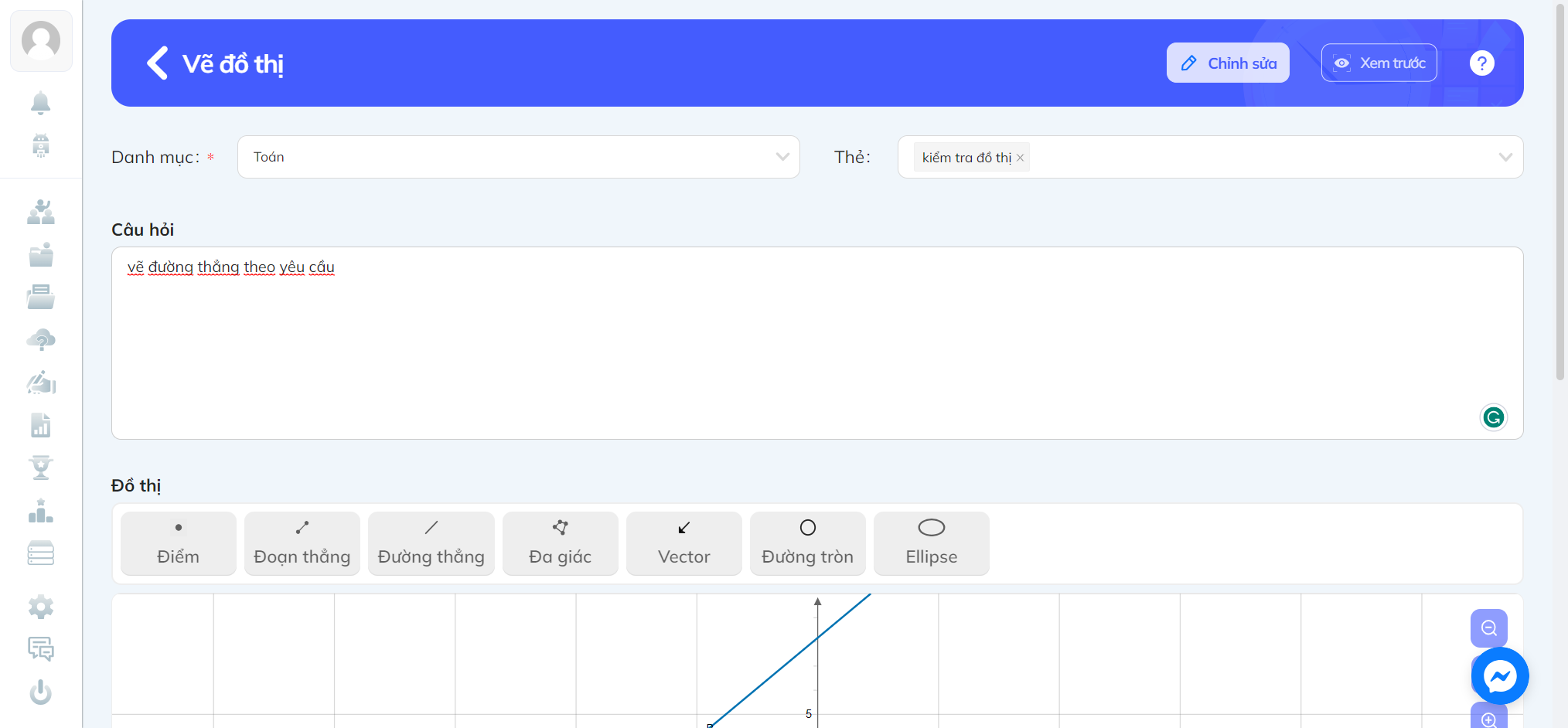
Task: Go back using the arrow beside Vẽ đồ thị
Action: point(158,63)
